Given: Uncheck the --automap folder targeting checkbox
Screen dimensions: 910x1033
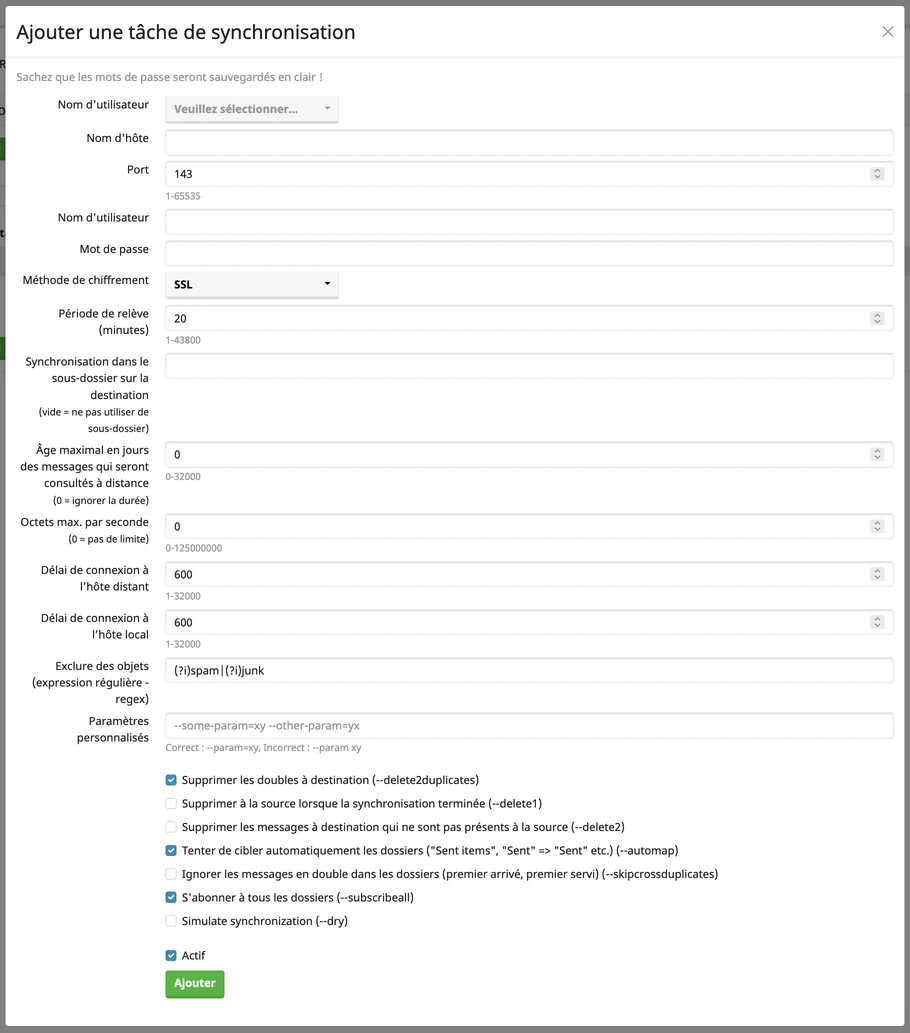Looking at the screenshot, I should (x=171, y=851).
